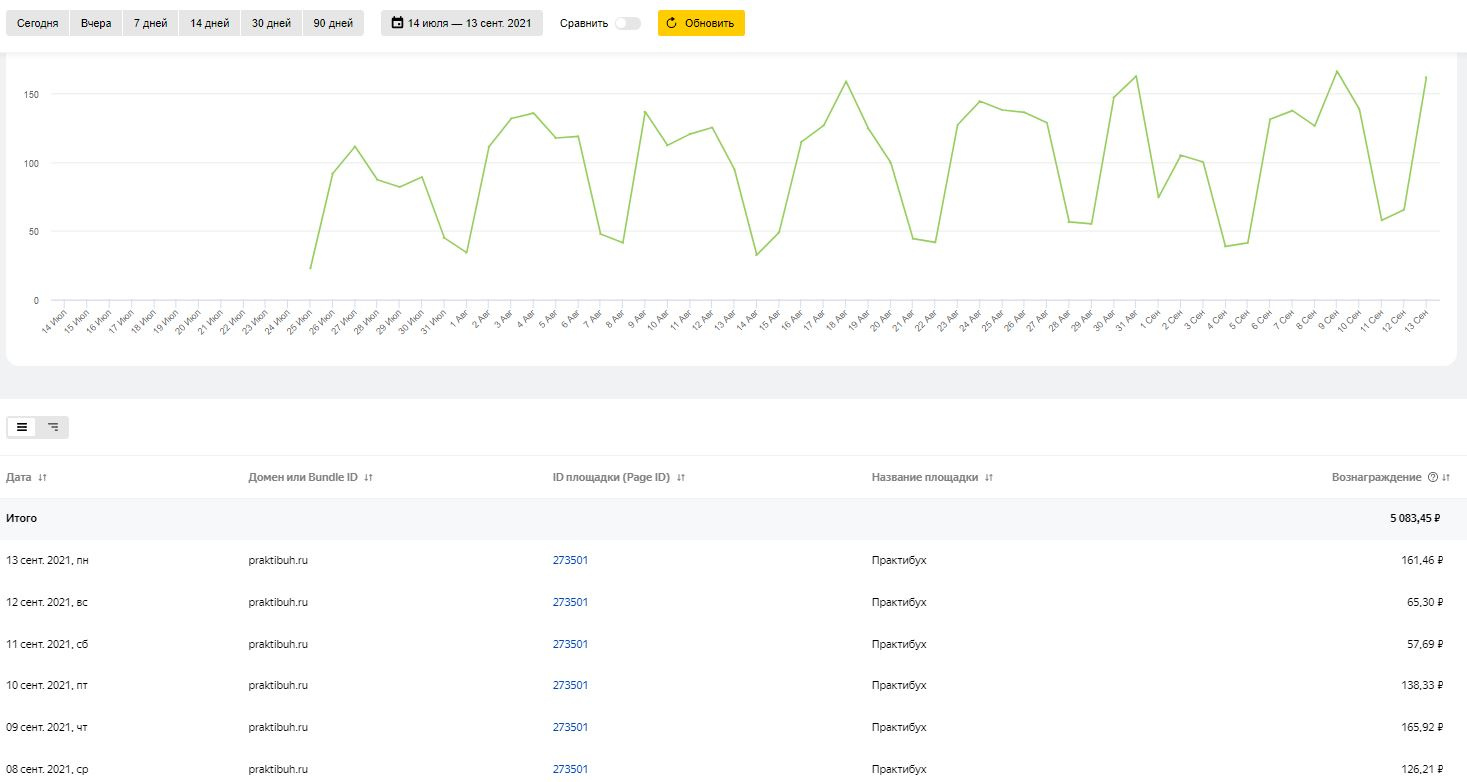Click sort arrows beside Вознаграждение header
1467x782 pixels.
(1446, 478)
